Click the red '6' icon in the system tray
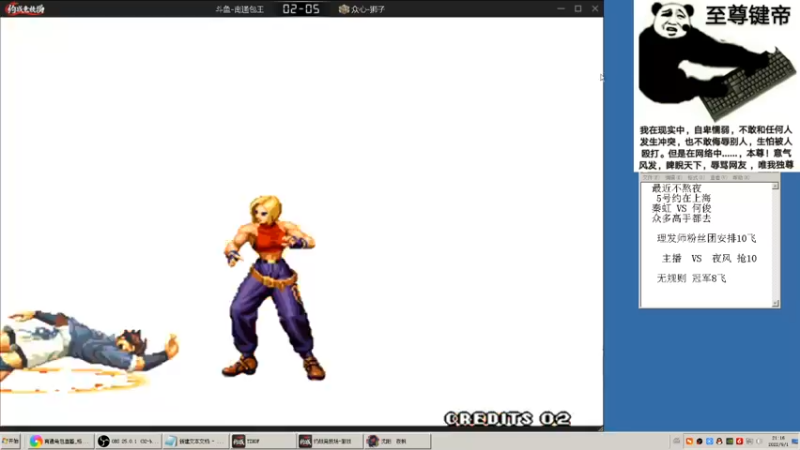This screenshot has height=450, width=800. 739,441
